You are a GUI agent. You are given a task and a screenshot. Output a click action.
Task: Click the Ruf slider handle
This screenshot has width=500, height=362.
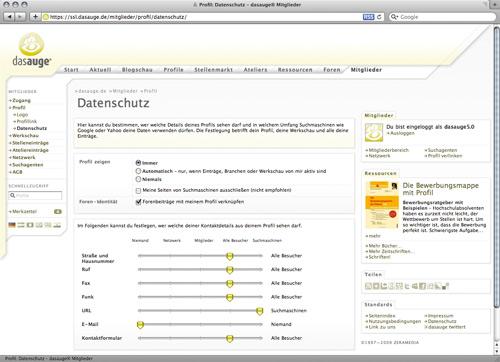[229, 270]
